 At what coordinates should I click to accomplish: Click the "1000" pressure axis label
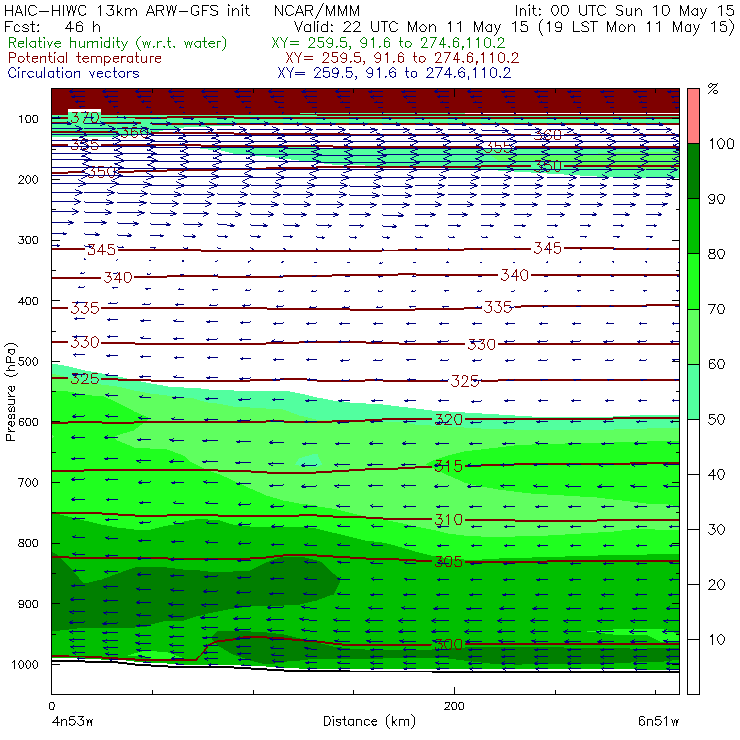point(25,664)
